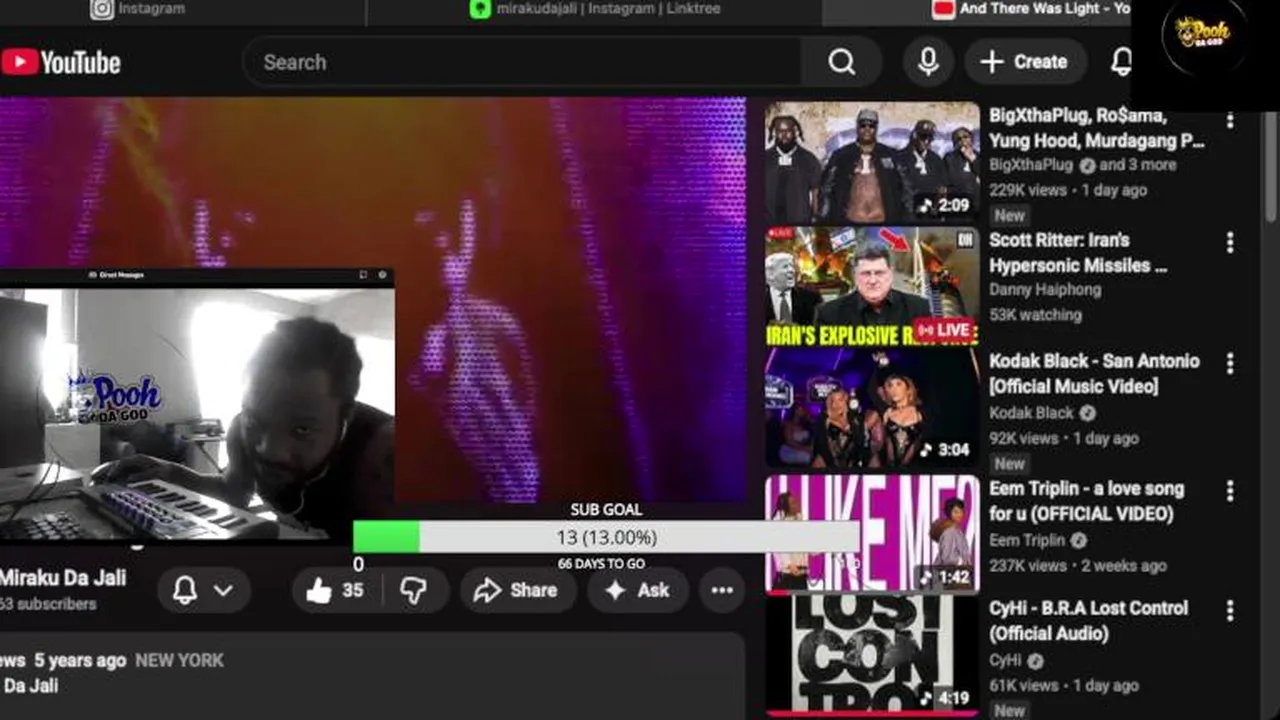This screenshot has width=1280, height=720.
Task: Like the video with thumbs up
Action: (x=335, y=590)
